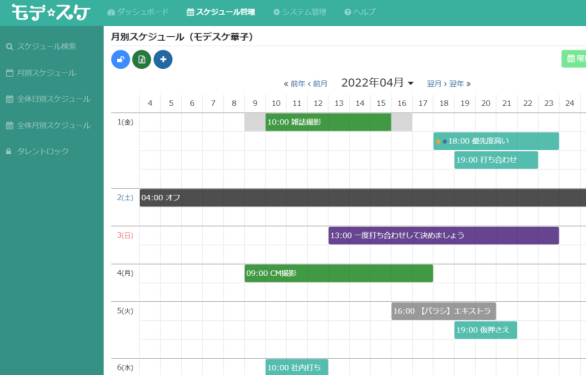Open the 18:00 優先度高い event
Viewport: 586px width, 375px height.
click(496, 141)
